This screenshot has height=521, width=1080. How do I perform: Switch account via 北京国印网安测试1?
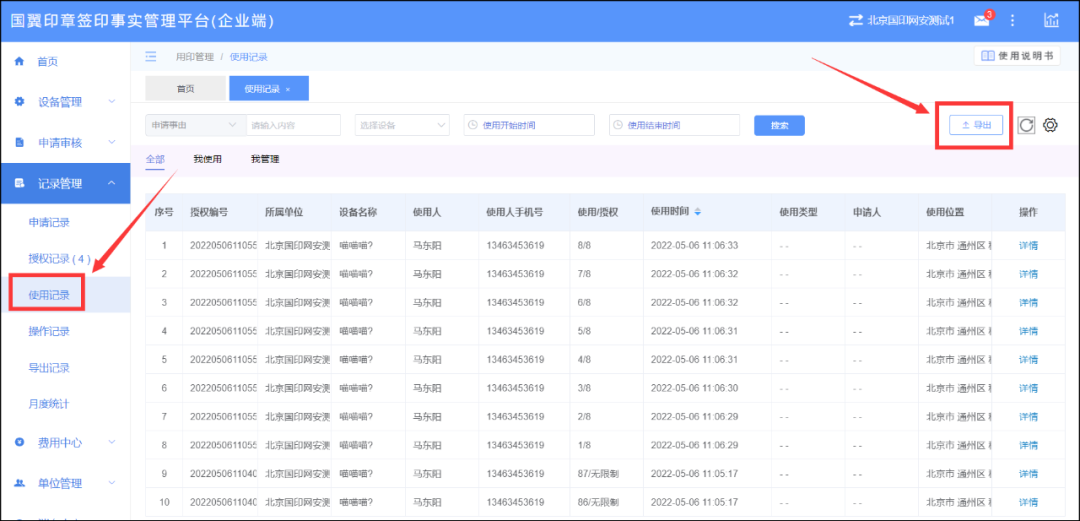pyautogui.click(x=911, y=21)
